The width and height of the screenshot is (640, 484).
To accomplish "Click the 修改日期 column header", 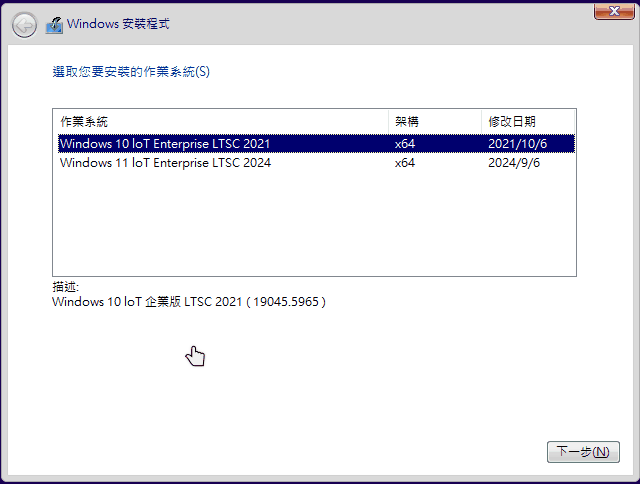I will [528, 122].
